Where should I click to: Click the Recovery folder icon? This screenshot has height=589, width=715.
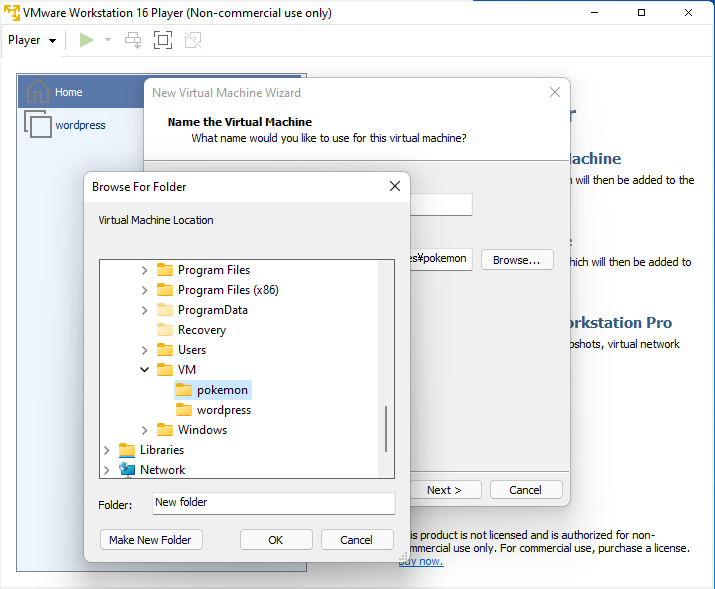click(x=165, y=330)
